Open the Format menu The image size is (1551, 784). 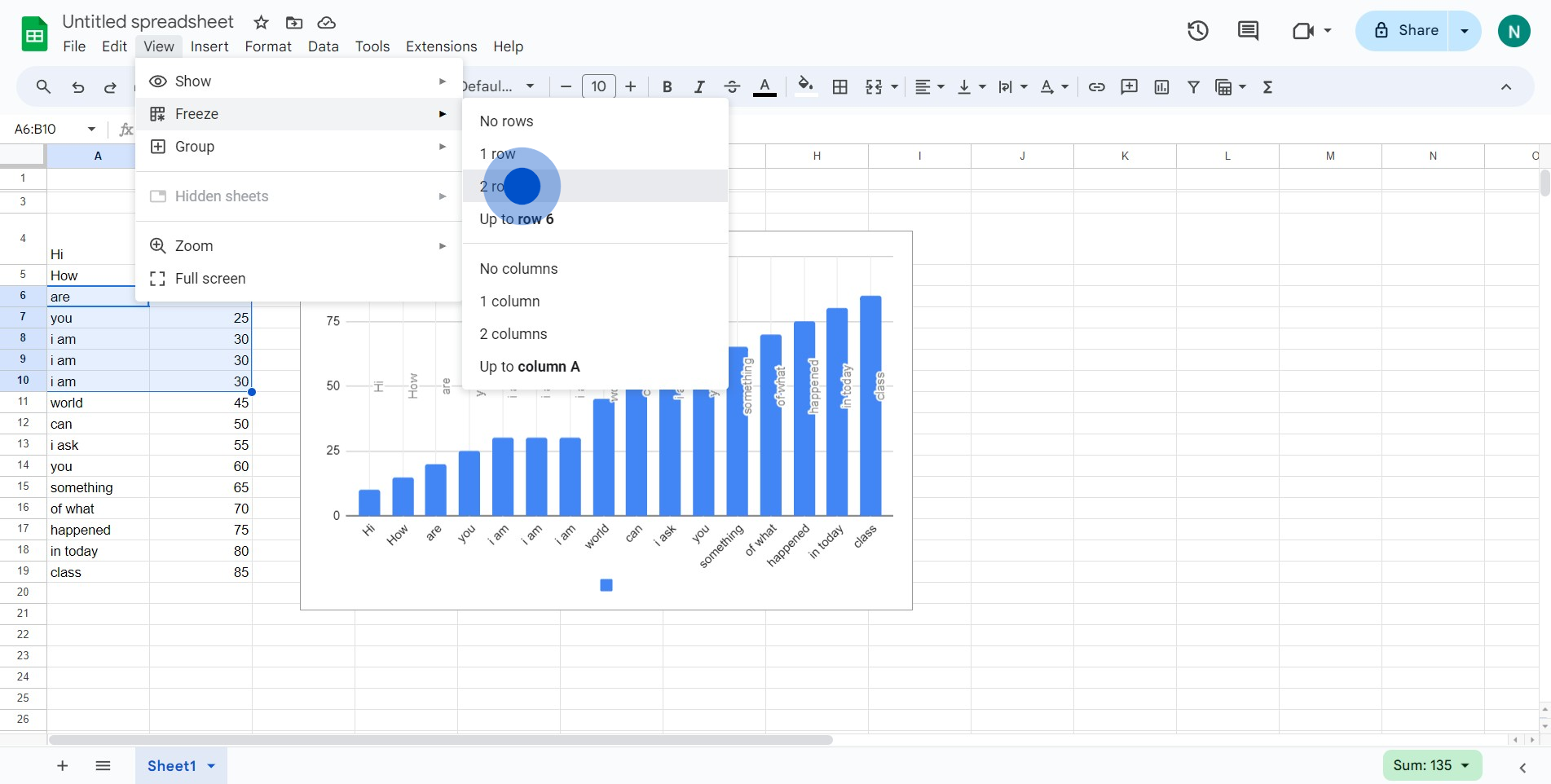point(268,46)
